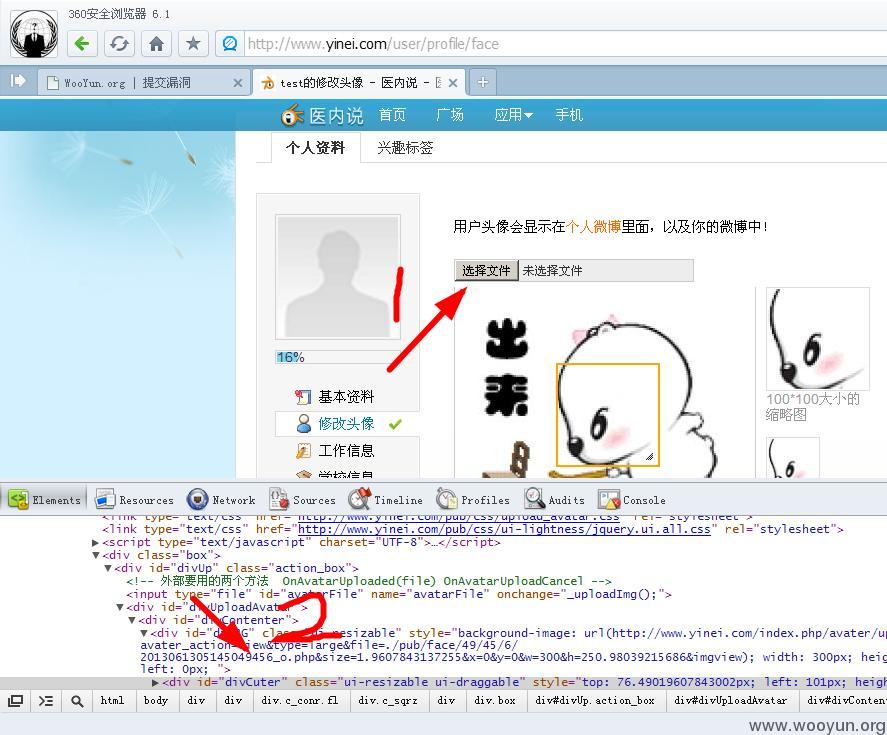Viewport: 887px width, 735px height.
Task: Open the Sources devtools panel
Action: [x=302, y=500]
